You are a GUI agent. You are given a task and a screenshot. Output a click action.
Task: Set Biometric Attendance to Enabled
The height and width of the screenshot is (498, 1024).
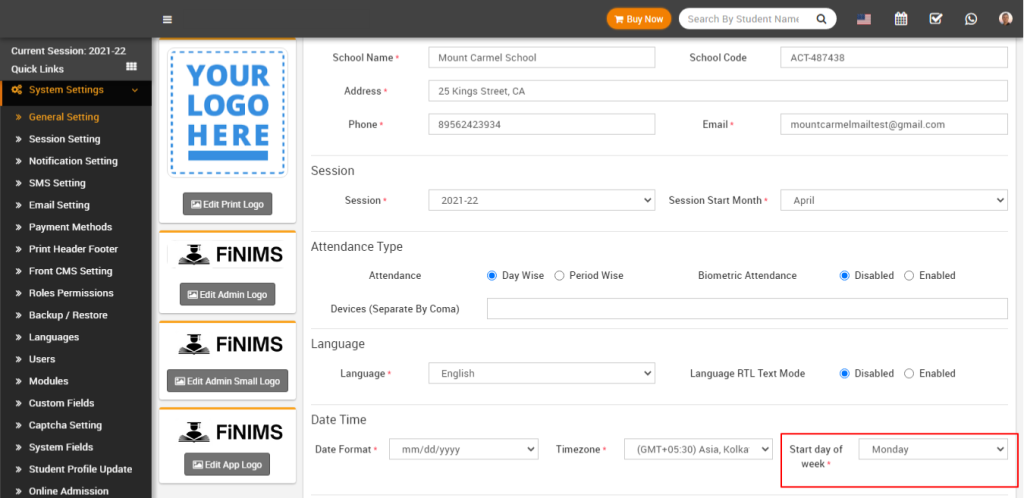click(x=909, y=275)
